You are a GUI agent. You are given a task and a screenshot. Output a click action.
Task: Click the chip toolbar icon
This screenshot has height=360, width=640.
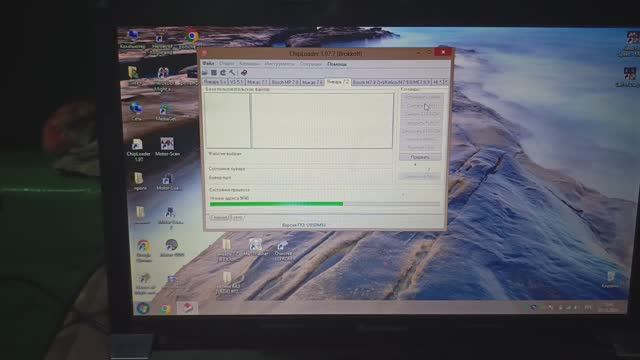(214, 73)
